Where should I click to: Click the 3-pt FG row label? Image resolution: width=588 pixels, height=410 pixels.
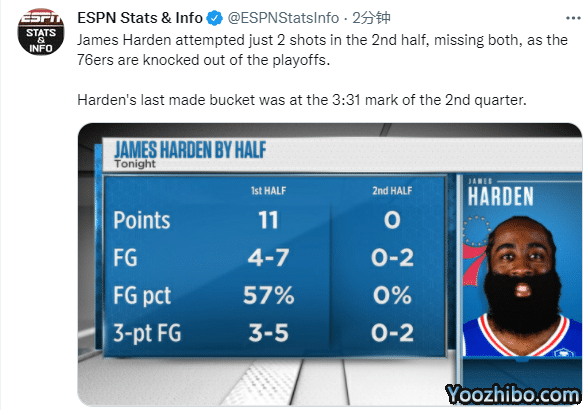click(x=147, y=333)
